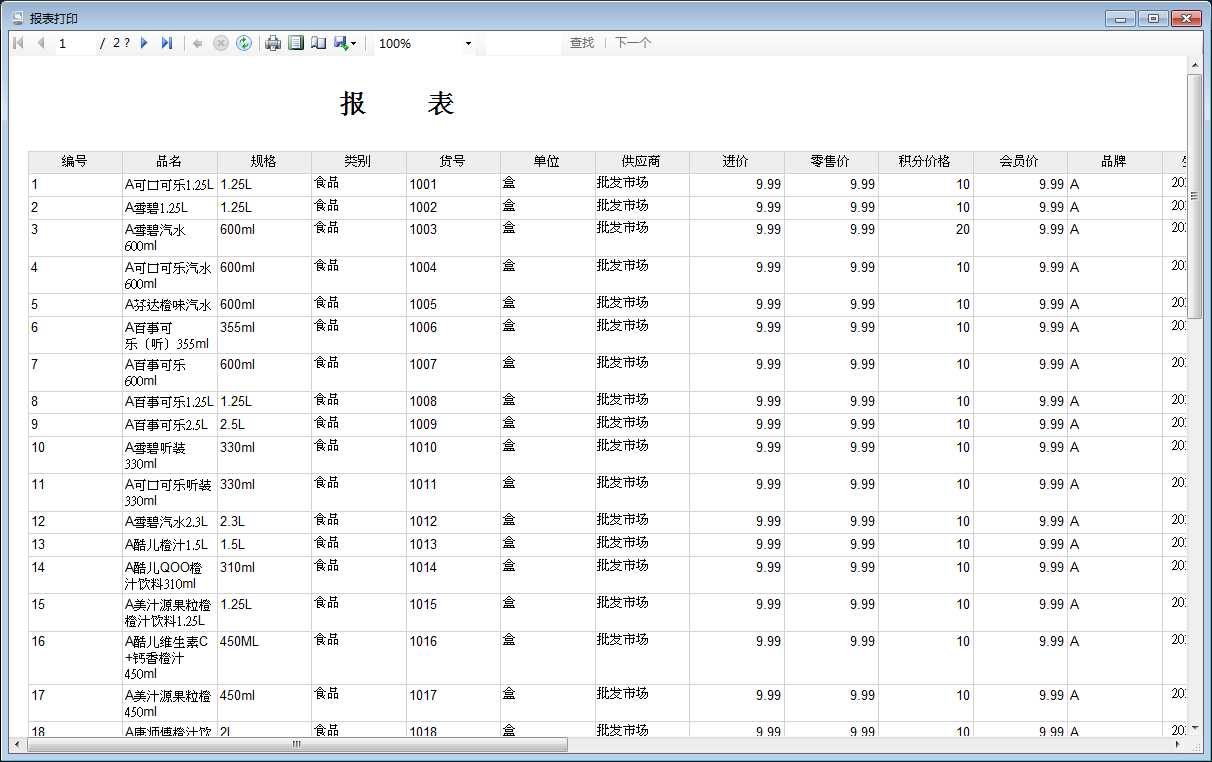1212x762 pixels.
Task: Click the item number cell 1016
Action: [x=453, y=658]
